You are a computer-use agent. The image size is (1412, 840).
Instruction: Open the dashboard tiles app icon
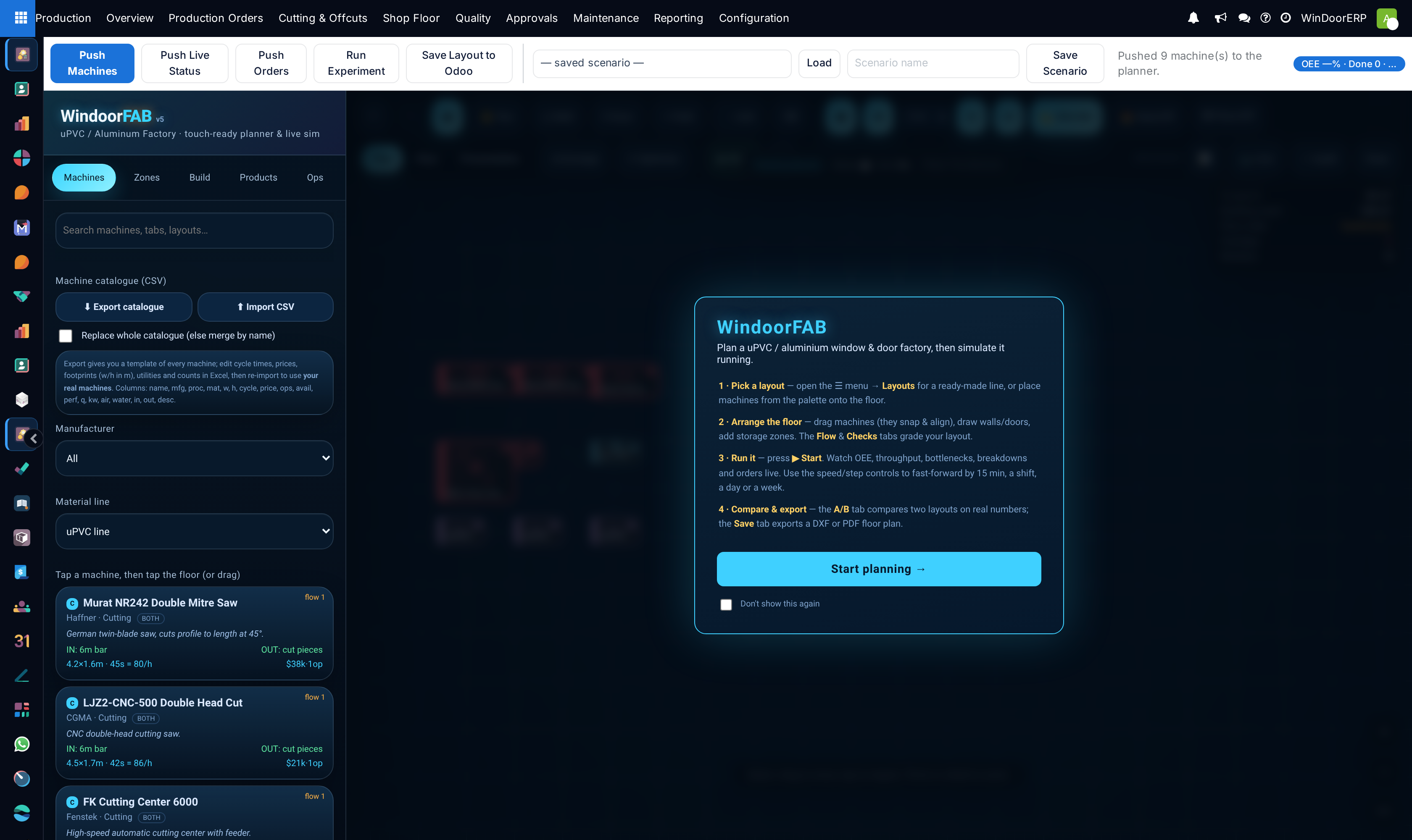pyautogui.click(x=21, y=710)
